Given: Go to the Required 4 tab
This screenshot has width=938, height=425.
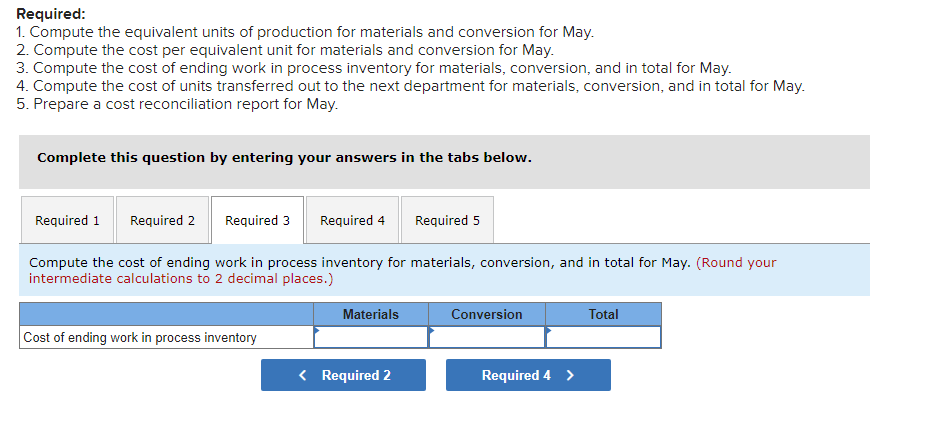Looking at the screenshot, I should point(352,220).
